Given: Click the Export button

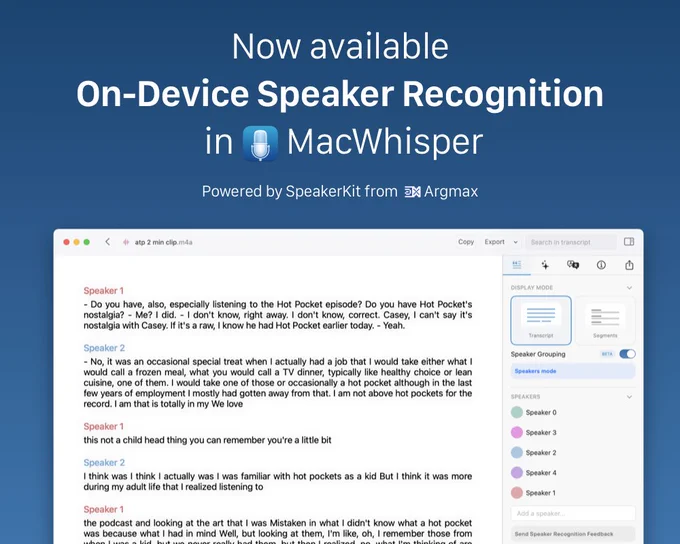Looking at the screenshot, I should click(x=494, y=242).
